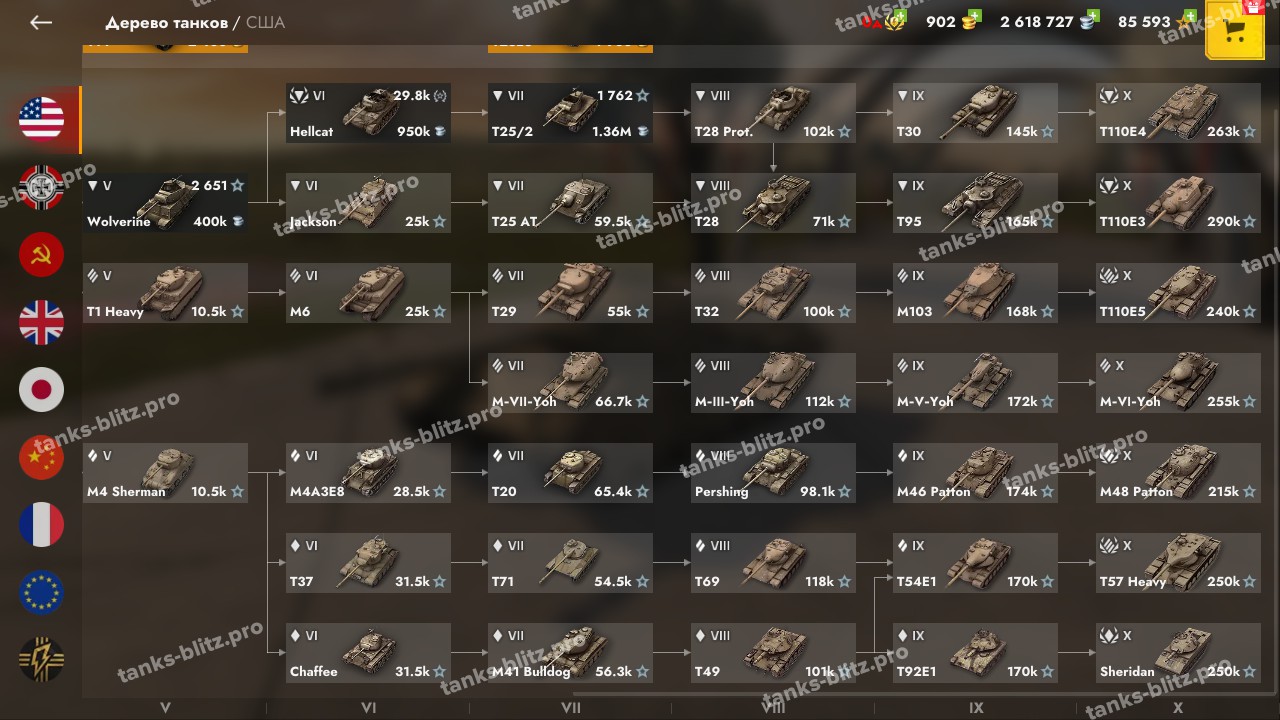Screen dimensions: 1280x720
Task: Open the Hellcat tank card
Action: coord(368,113)
